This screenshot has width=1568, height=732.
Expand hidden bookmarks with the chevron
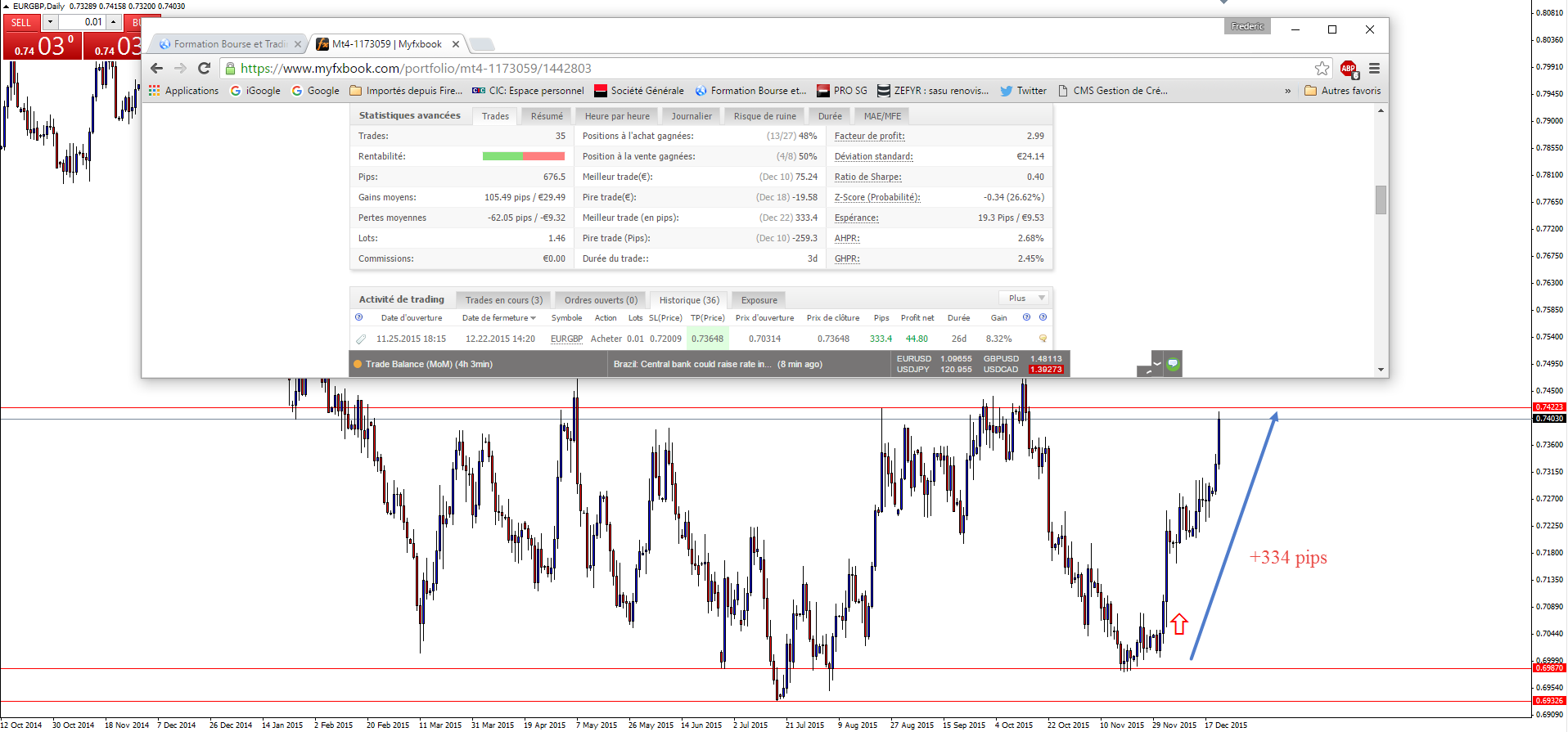tap(1287, 91)
